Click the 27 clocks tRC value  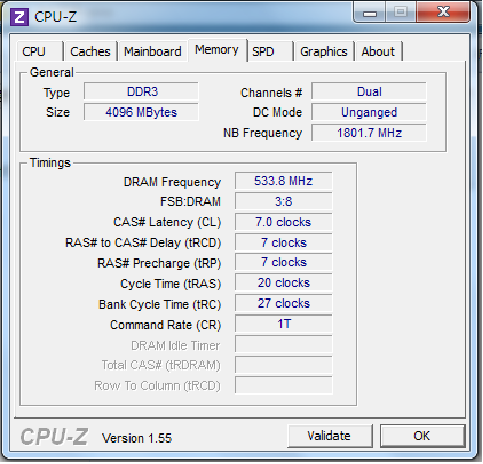284,303
